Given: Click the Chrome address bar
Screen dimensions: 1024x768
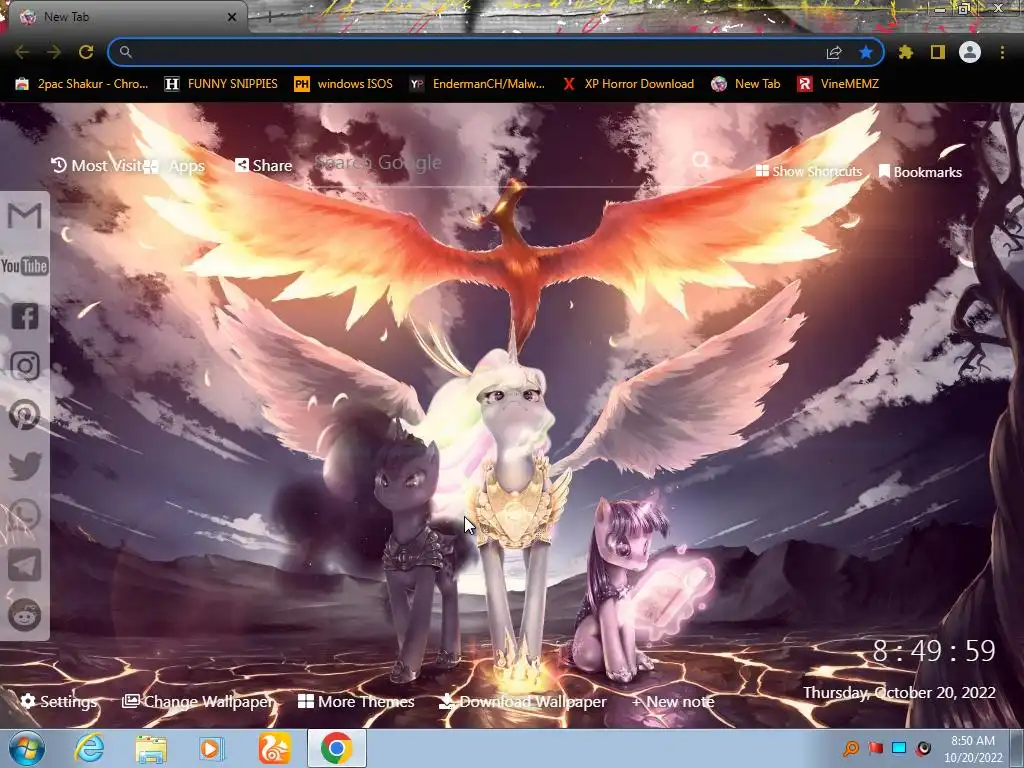Looking at the screenshot, I should pyautogui.click(x=470, y=52).
